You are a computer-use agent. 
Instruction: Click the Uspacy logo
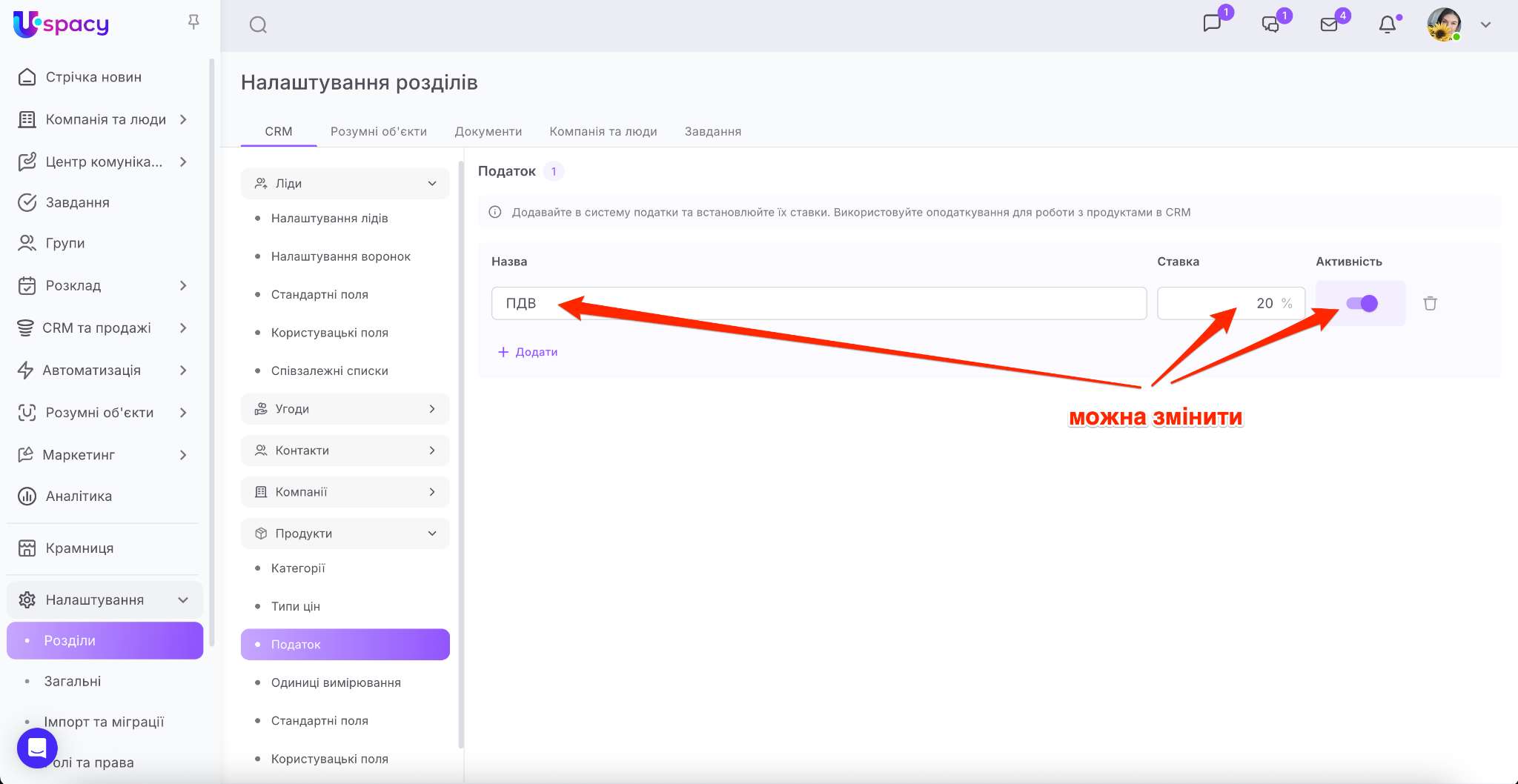click(x=62, y=24)
